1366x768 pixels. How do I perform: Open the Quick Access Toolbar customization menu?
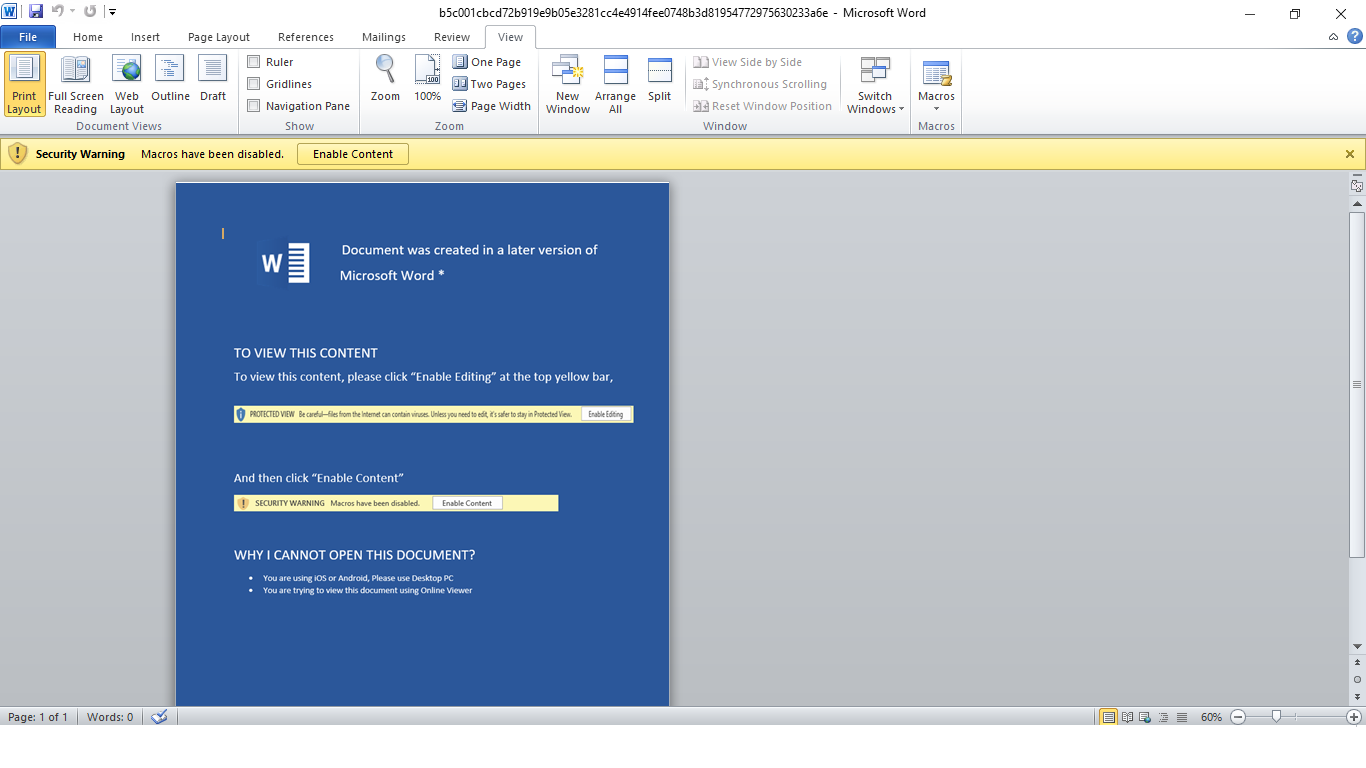111,12
